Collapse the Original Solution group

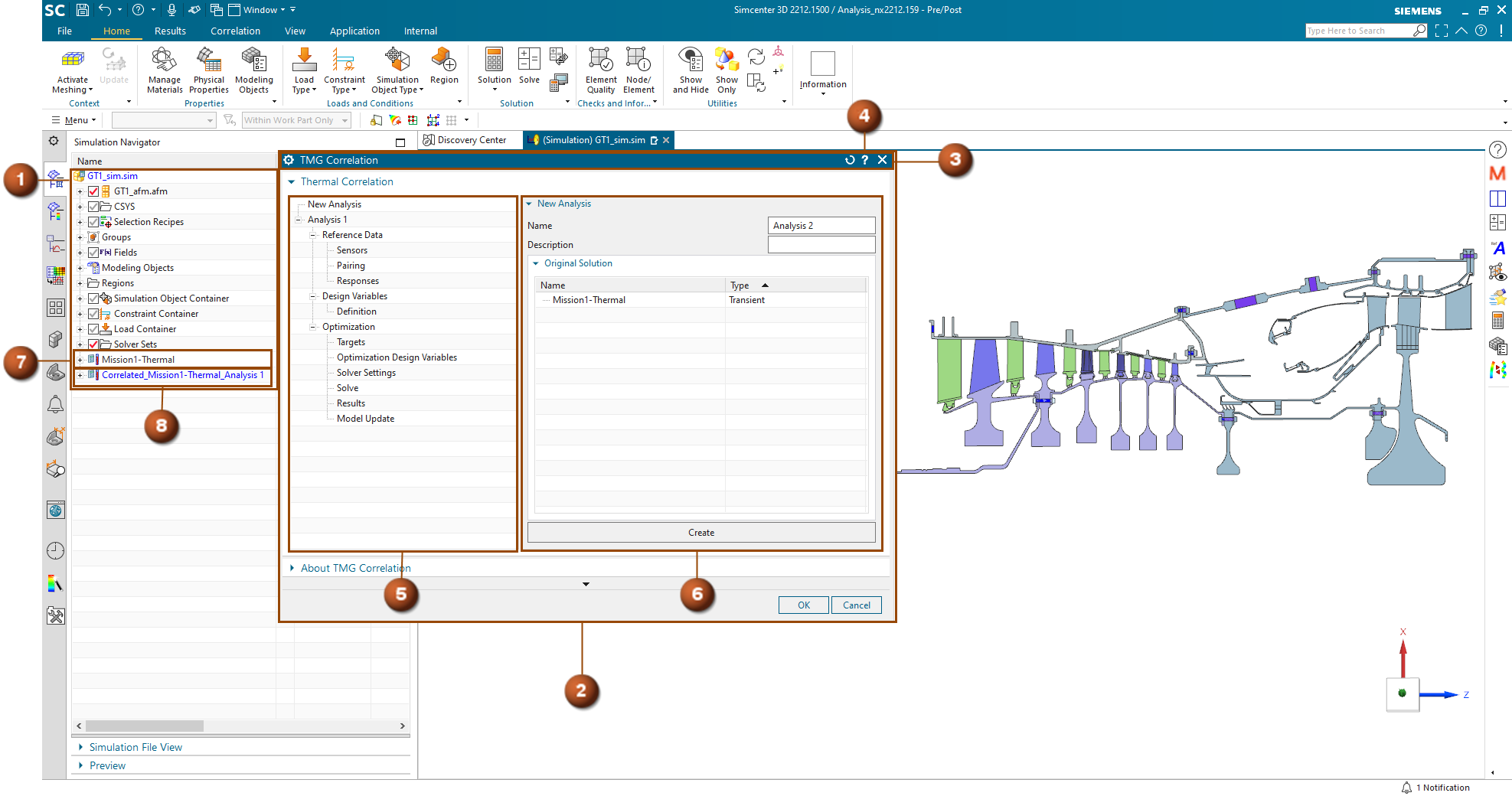tap(536, 263)
